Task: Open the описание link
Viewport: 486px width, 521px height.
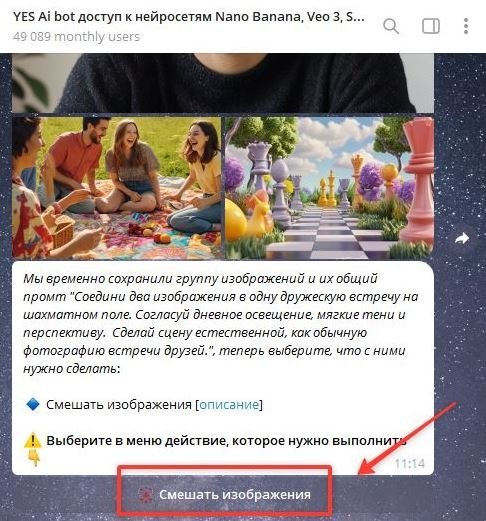Action: [x=229, y=404]
